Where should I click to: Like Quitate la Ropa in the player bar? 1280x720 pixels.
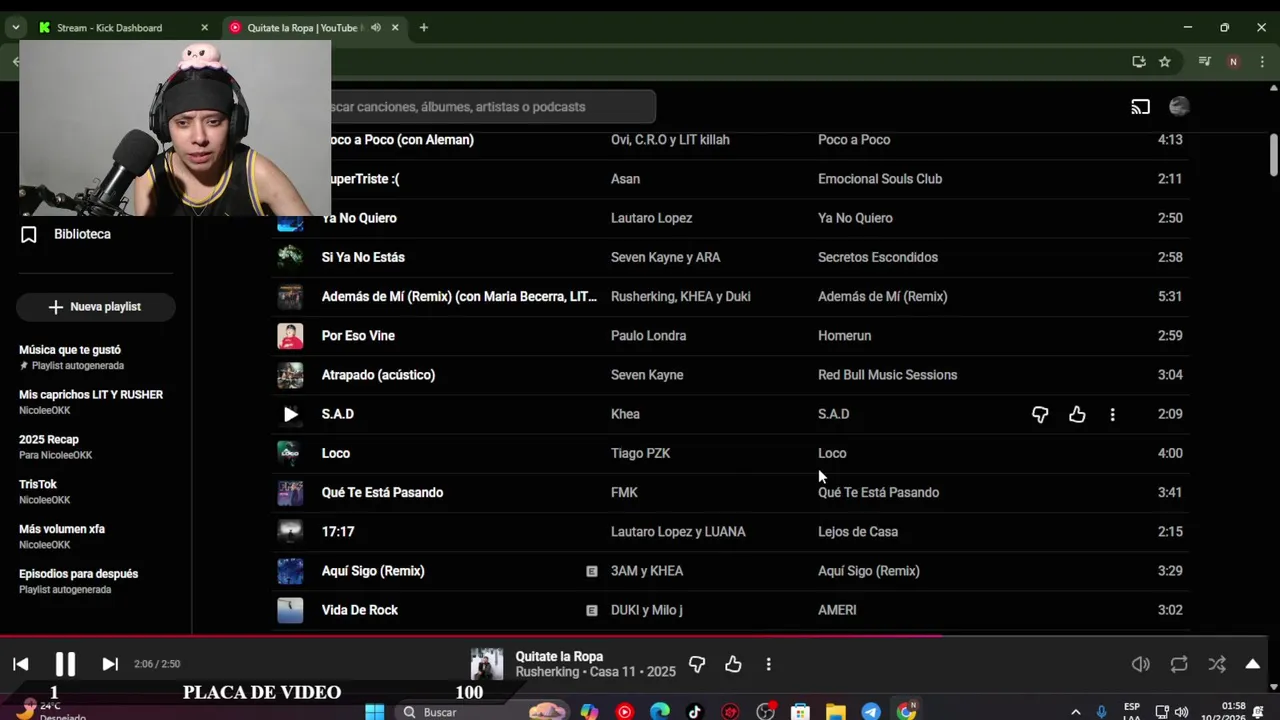pos(733,664)
